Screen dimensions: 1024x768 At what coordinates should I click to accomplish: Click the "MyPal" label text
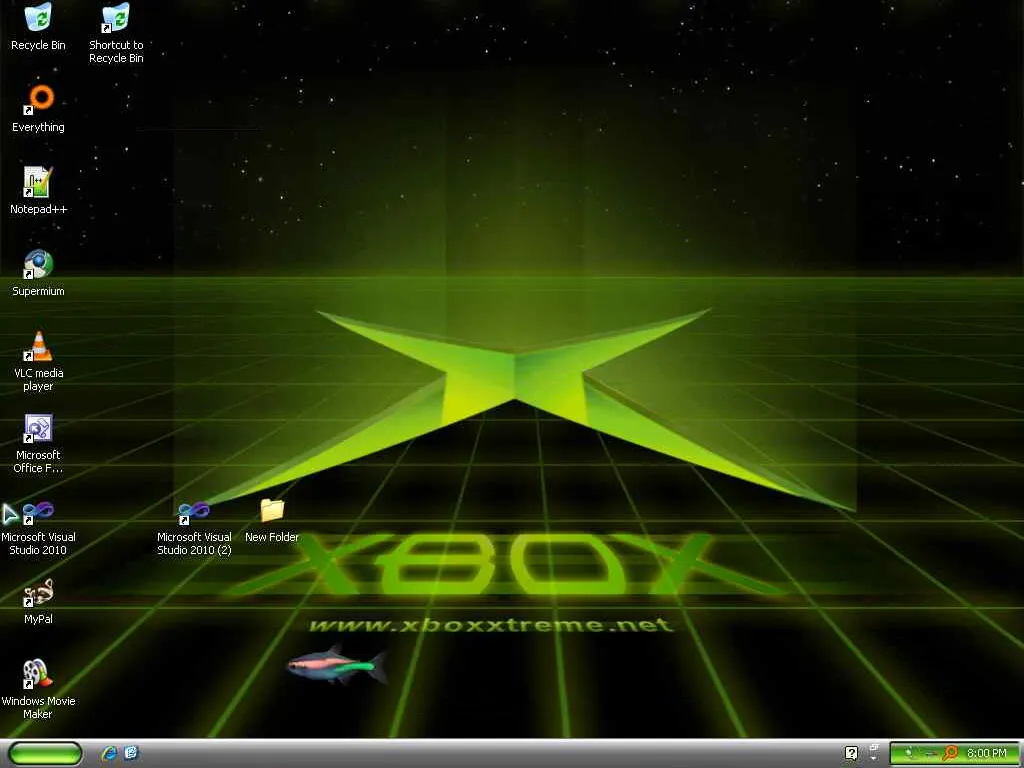click(38, 619)
